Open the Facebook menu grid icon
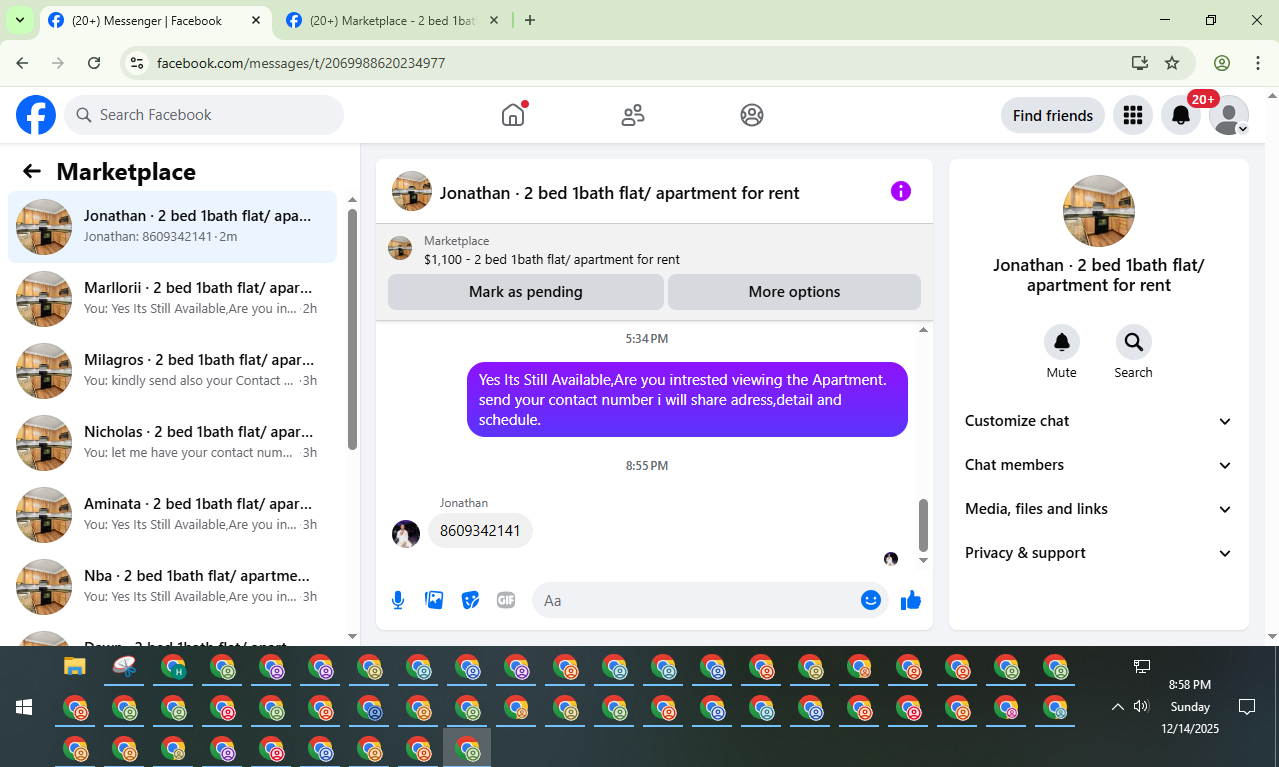Screen dimensions: 1279x767 pos(1133,115)
